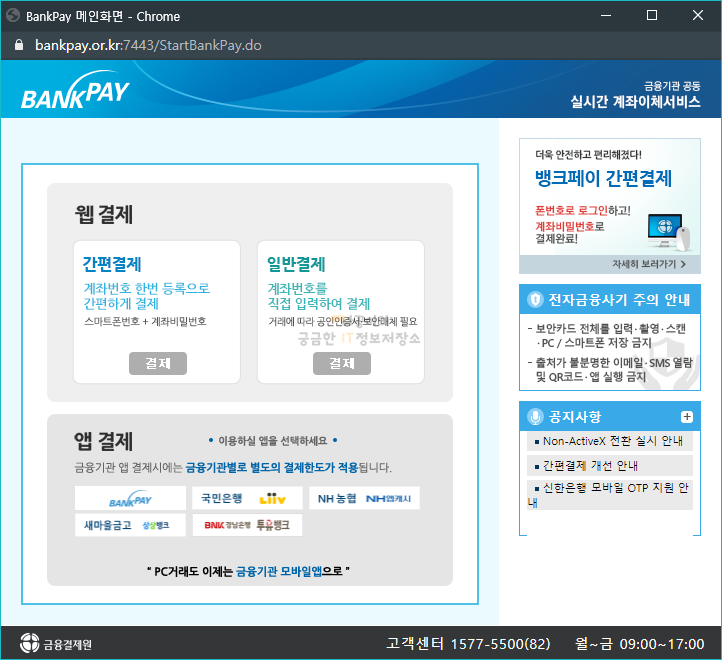Click the padlock icon in address bar
Image resolution: width=722 pixels, height=660 pixels.
coord(19,45)
